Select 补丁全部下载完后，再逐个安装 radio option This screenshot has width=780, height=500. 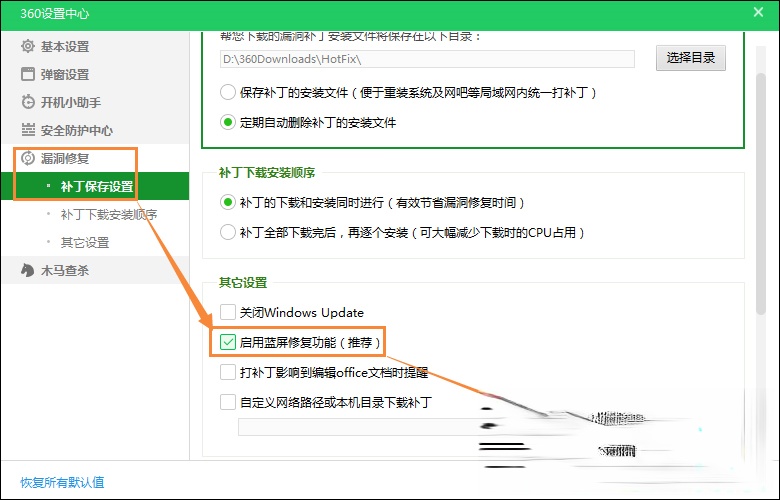pyautogui.click(x=228, y=232)
